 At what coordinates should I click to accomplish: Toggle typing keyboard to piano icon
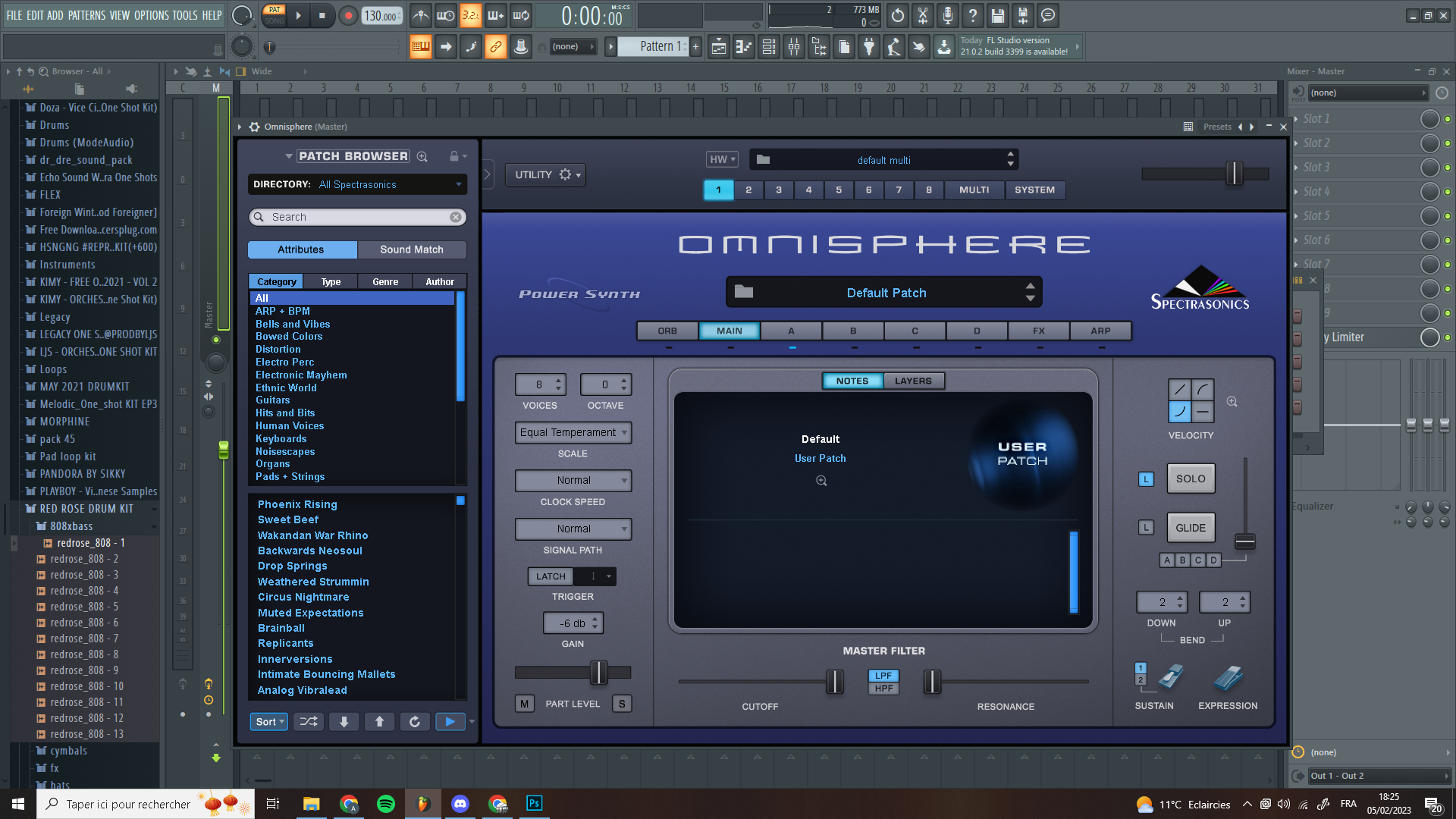420,47
